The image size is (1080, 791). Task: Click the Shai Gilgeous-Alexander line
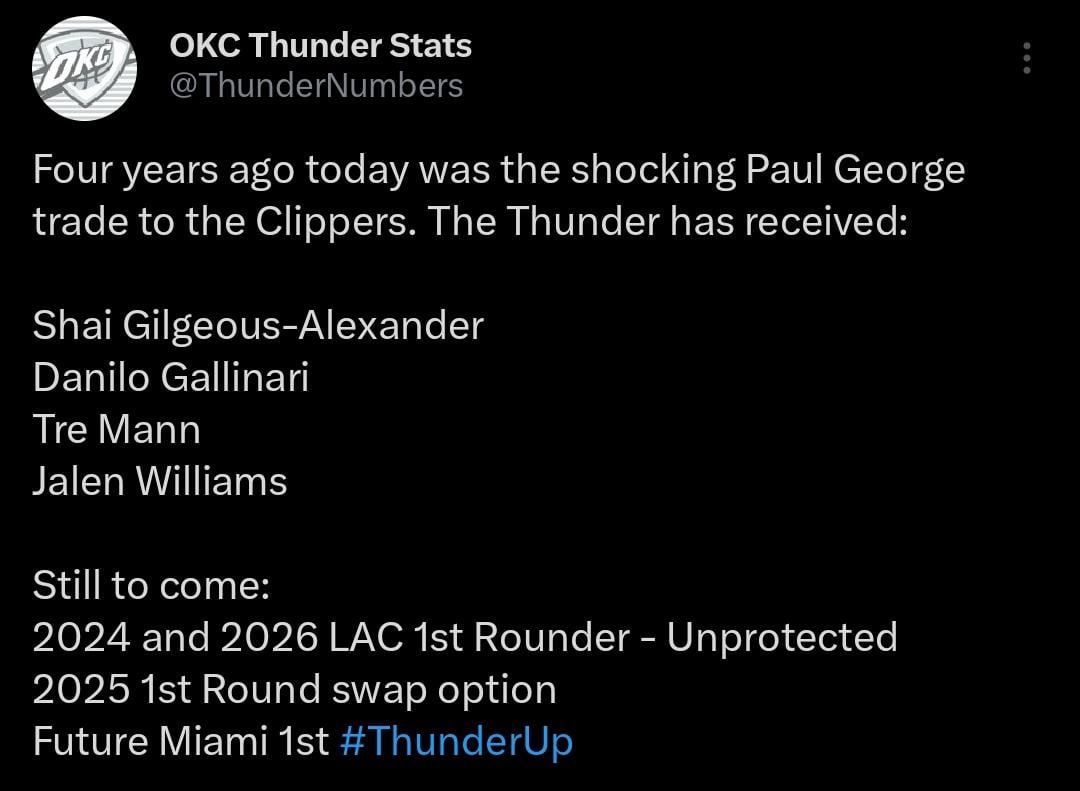[258, 326]
